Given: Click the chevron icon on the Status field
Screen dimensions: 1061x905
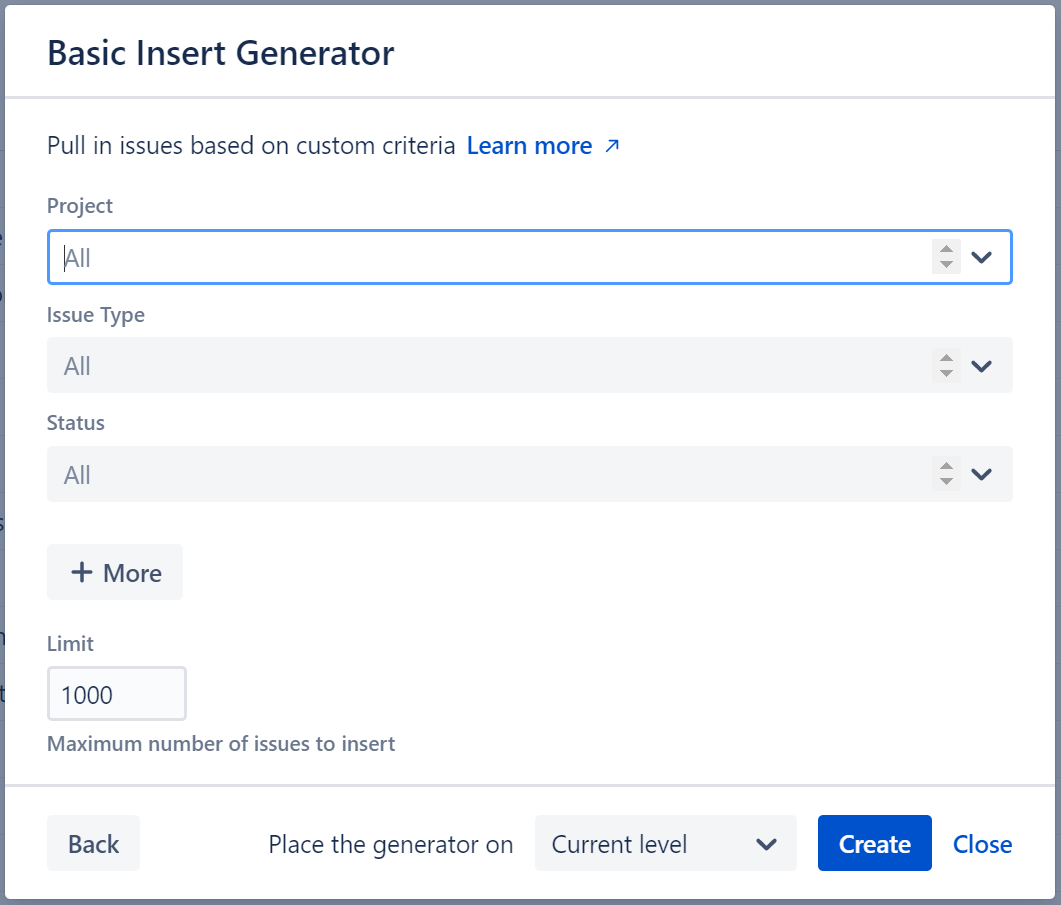Looking at the screenshot, I should pos(981,474).
